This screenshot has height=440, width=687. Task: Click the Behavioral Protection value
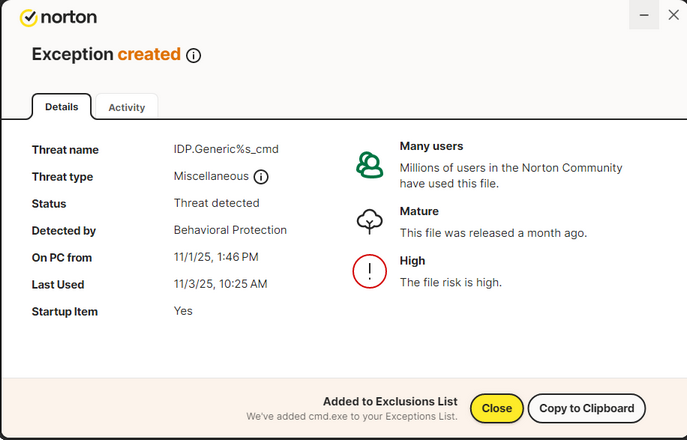pyautogui.click(x=230, y=230)
